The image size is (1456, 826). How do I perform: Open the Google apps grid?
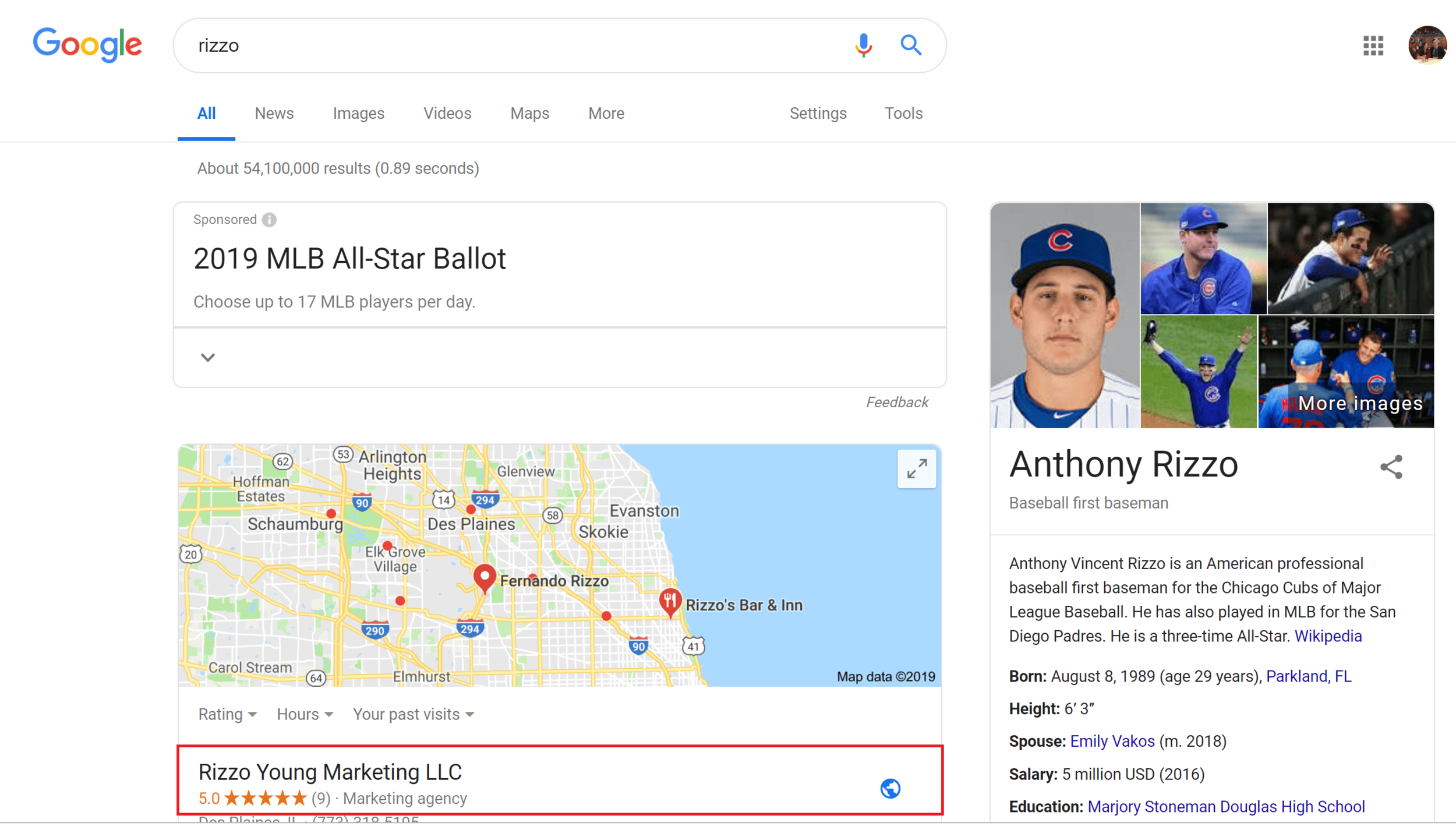(1373, 45)
